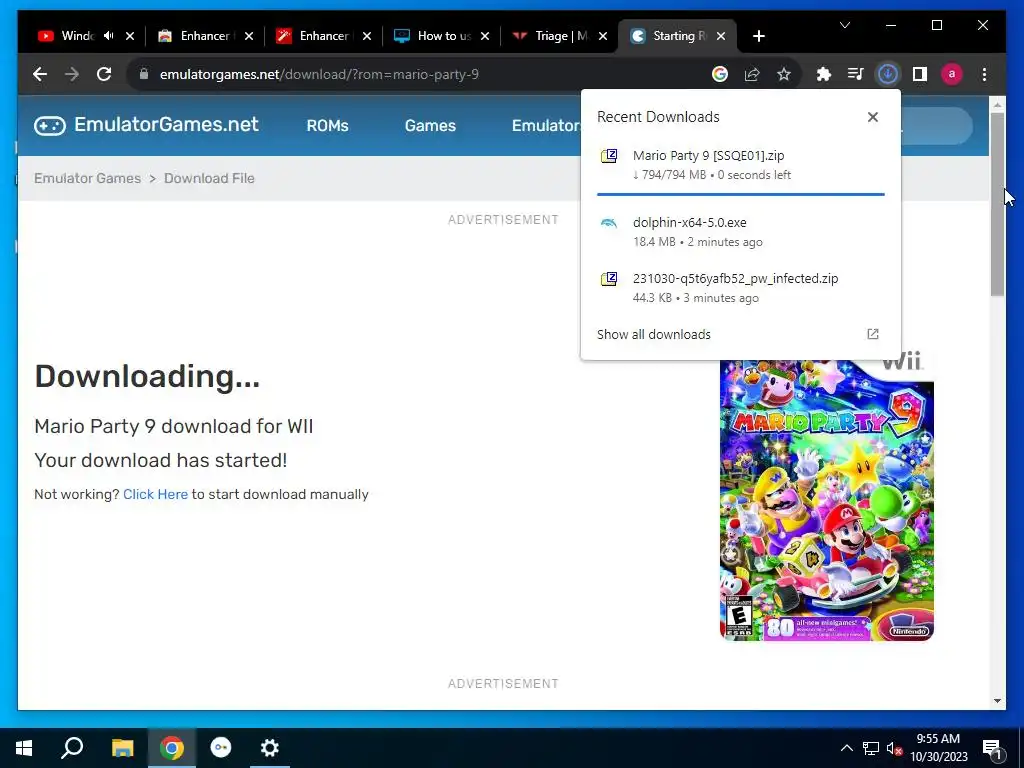This screenshot has height=768, width=1024.
Task: Expand the tab search chevron
Action: point(844,25)
